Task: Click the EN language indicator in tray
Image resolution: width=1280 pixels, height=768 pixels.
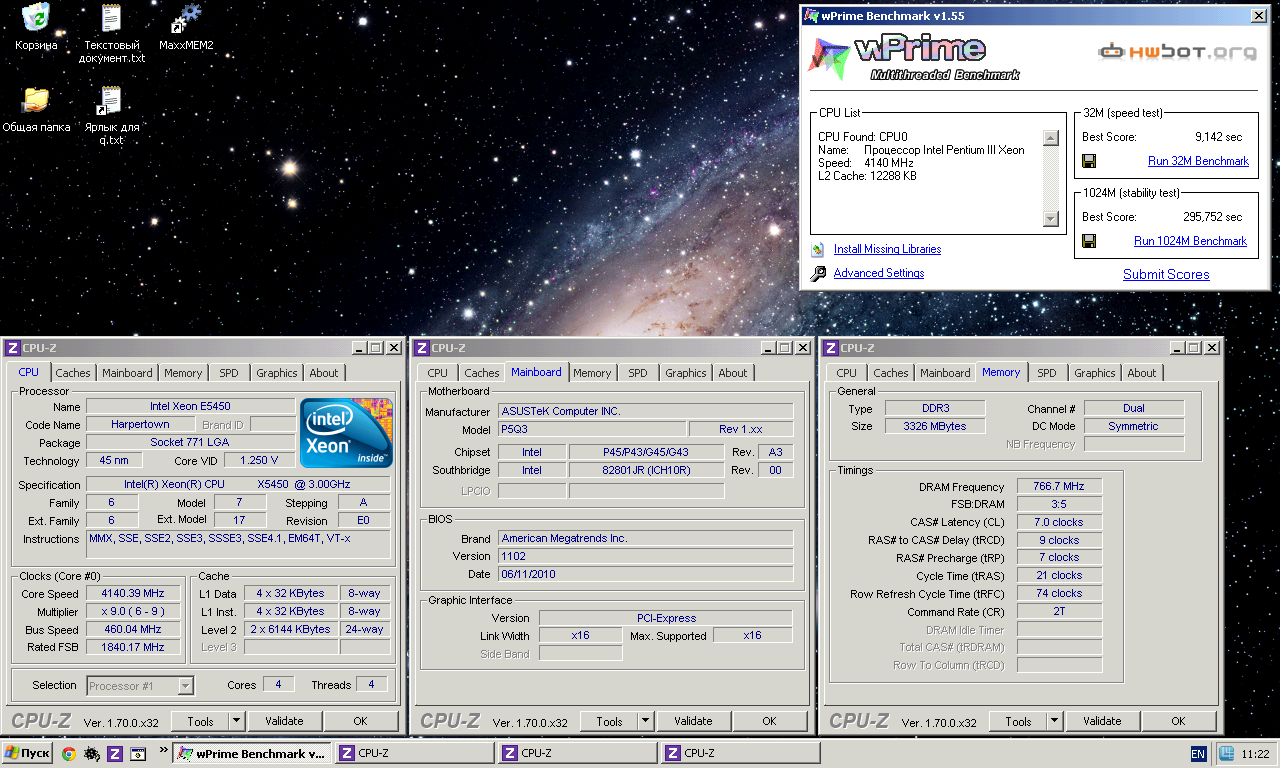Action: point(1198,754)
